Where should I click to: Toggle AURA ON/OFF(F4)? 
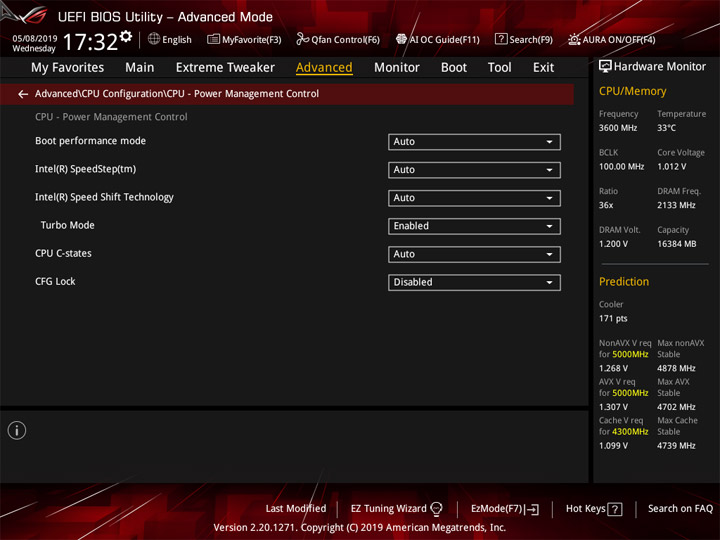tap(612, 39)
